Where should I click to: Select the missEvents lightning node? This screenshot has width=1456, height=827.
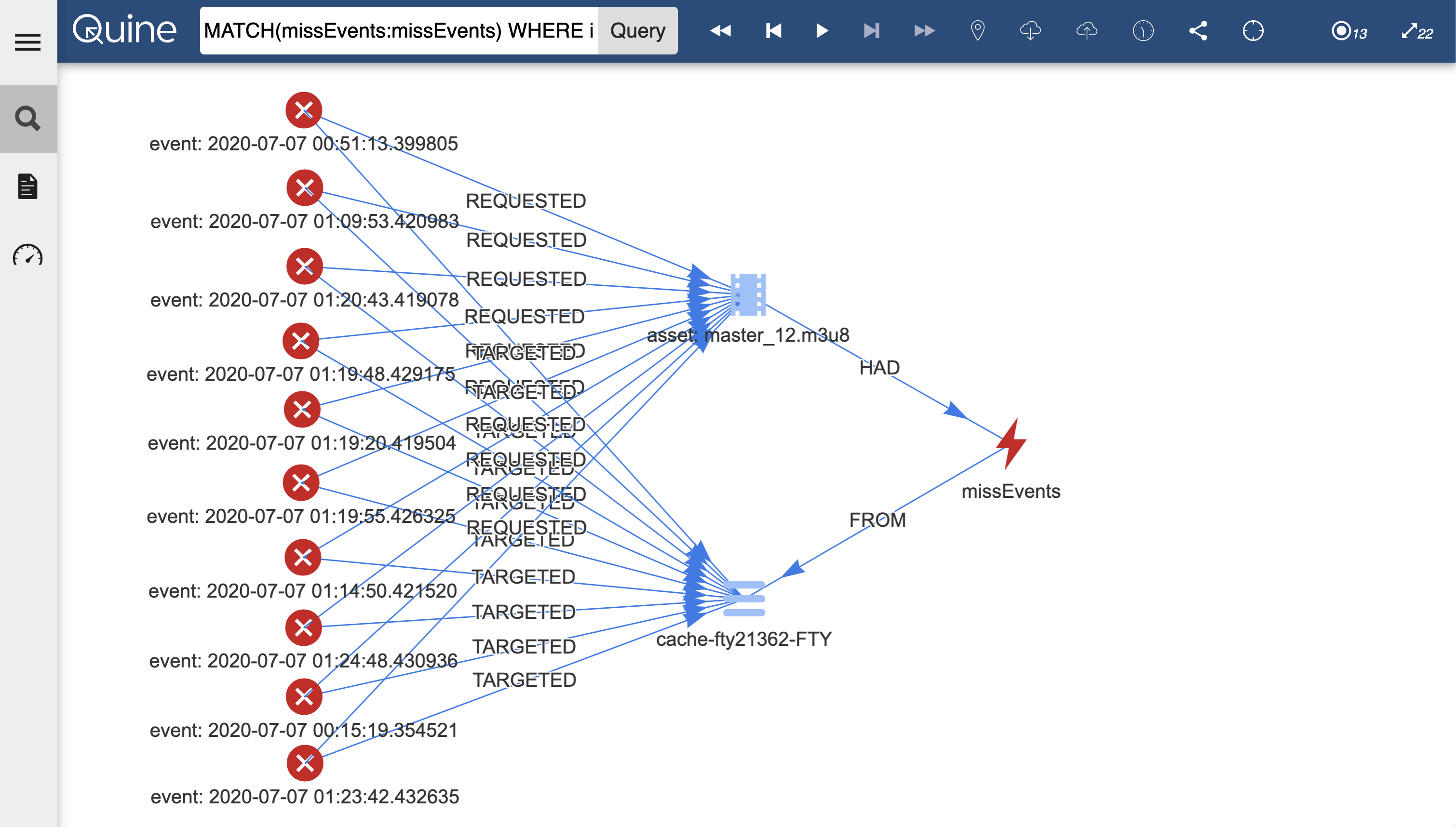(x=1011, y=443)
